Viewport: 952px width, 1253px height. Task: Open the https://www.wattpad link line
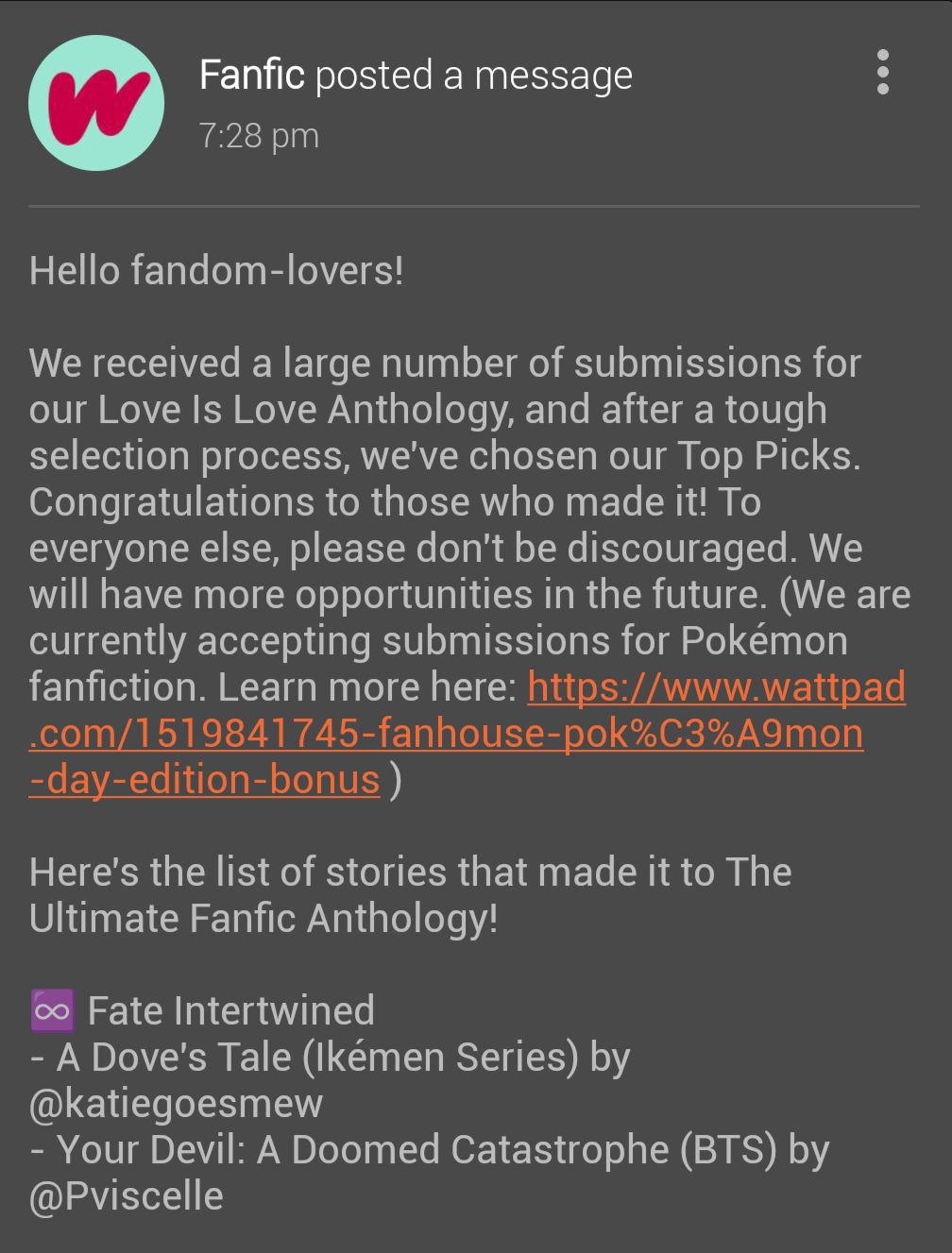pyautogui.click(x=716, y=687)
